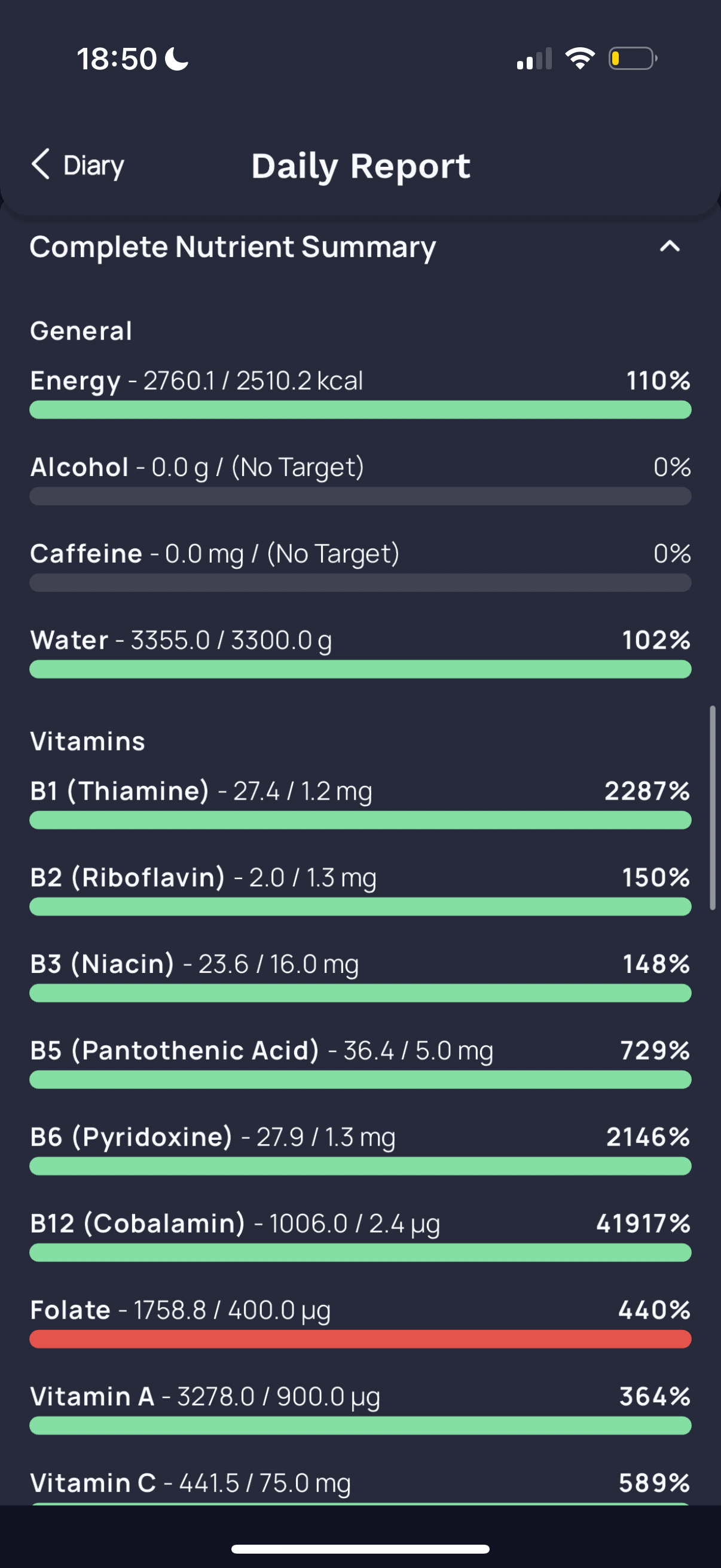Image resolution: width=721 pixels, height=1568 pixels.
Task: Tap the Wi-Fi status icon
Action: [580, 59]
